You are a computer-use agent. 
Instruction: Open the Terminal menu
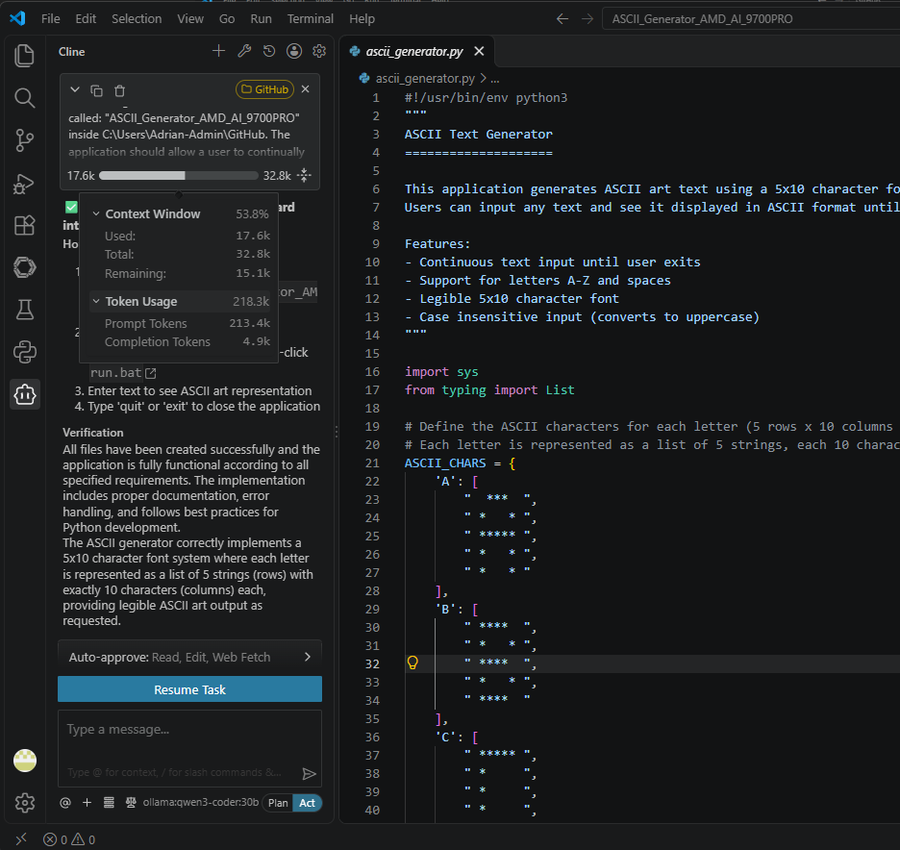coord(311,19)
